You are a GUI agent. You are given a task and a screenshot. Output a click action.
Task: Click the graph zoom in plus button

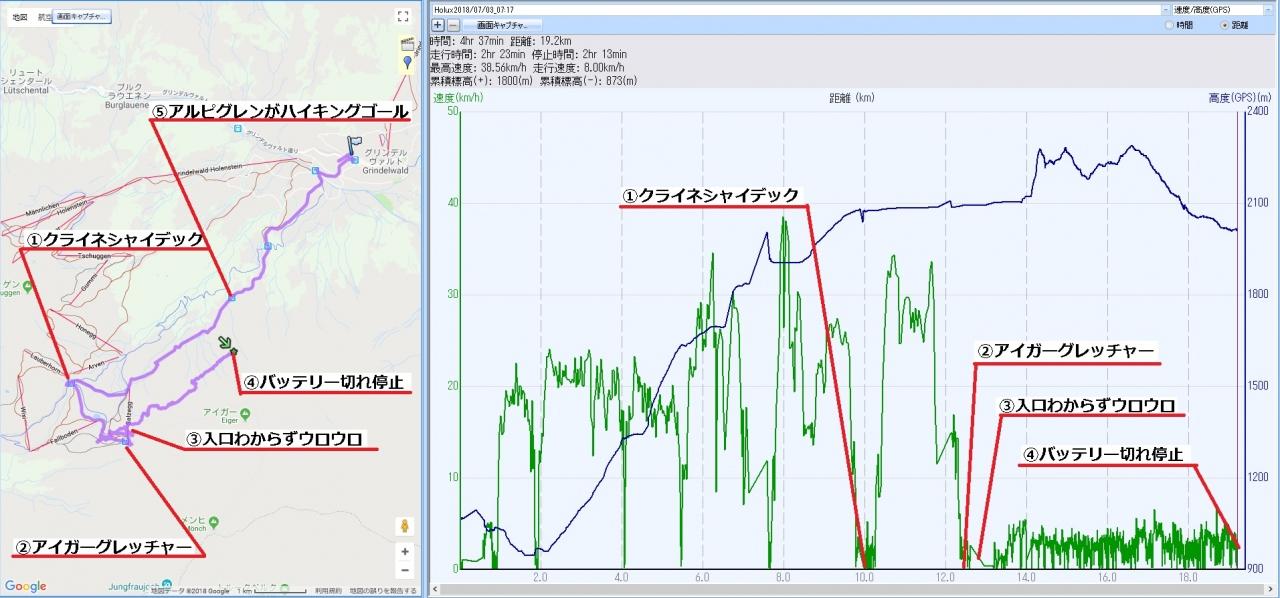[x=438, y=23]
